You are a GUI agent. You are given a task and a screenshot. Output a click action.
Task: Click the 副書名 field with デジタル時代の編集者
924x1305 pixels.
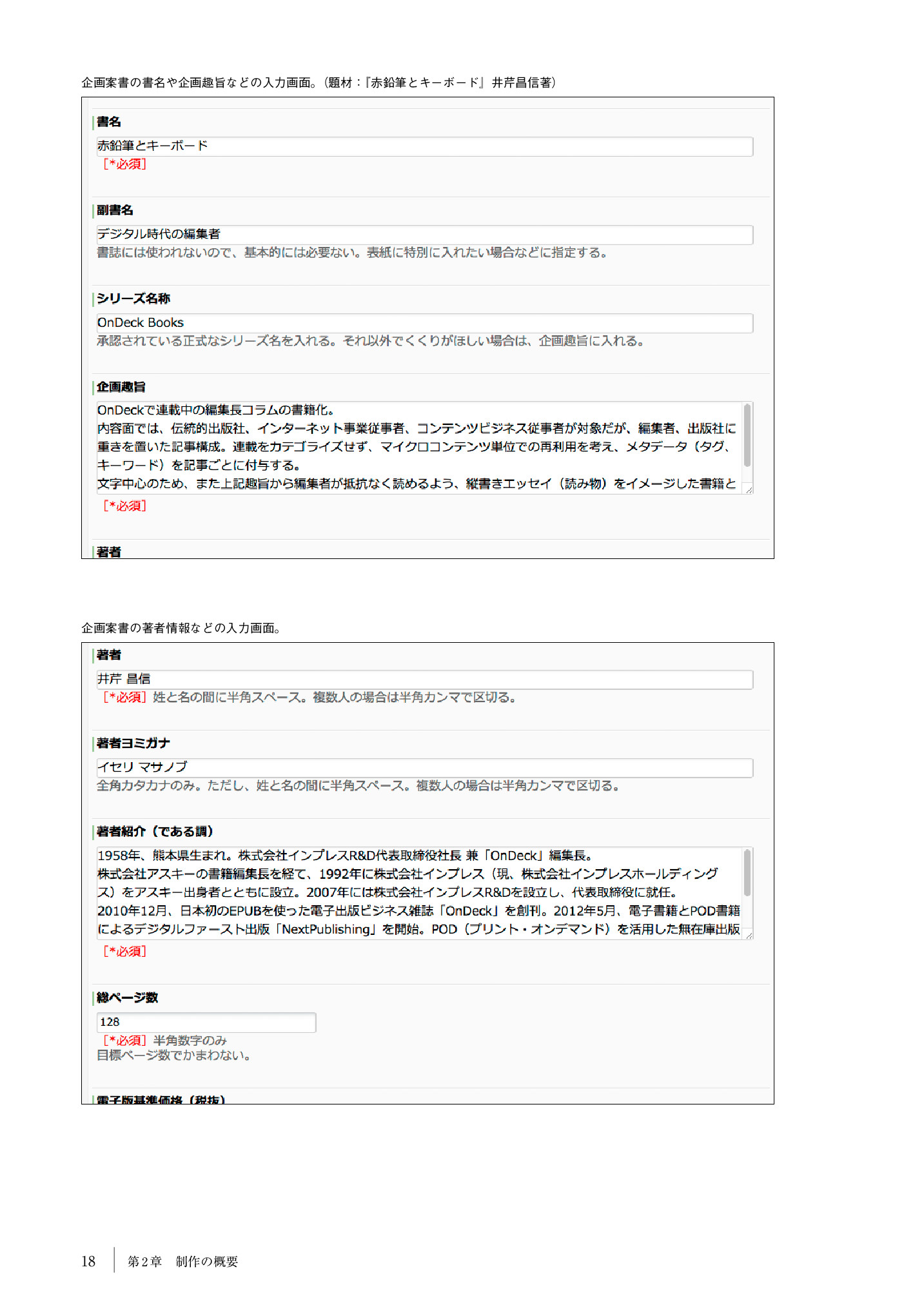[424, 235]
